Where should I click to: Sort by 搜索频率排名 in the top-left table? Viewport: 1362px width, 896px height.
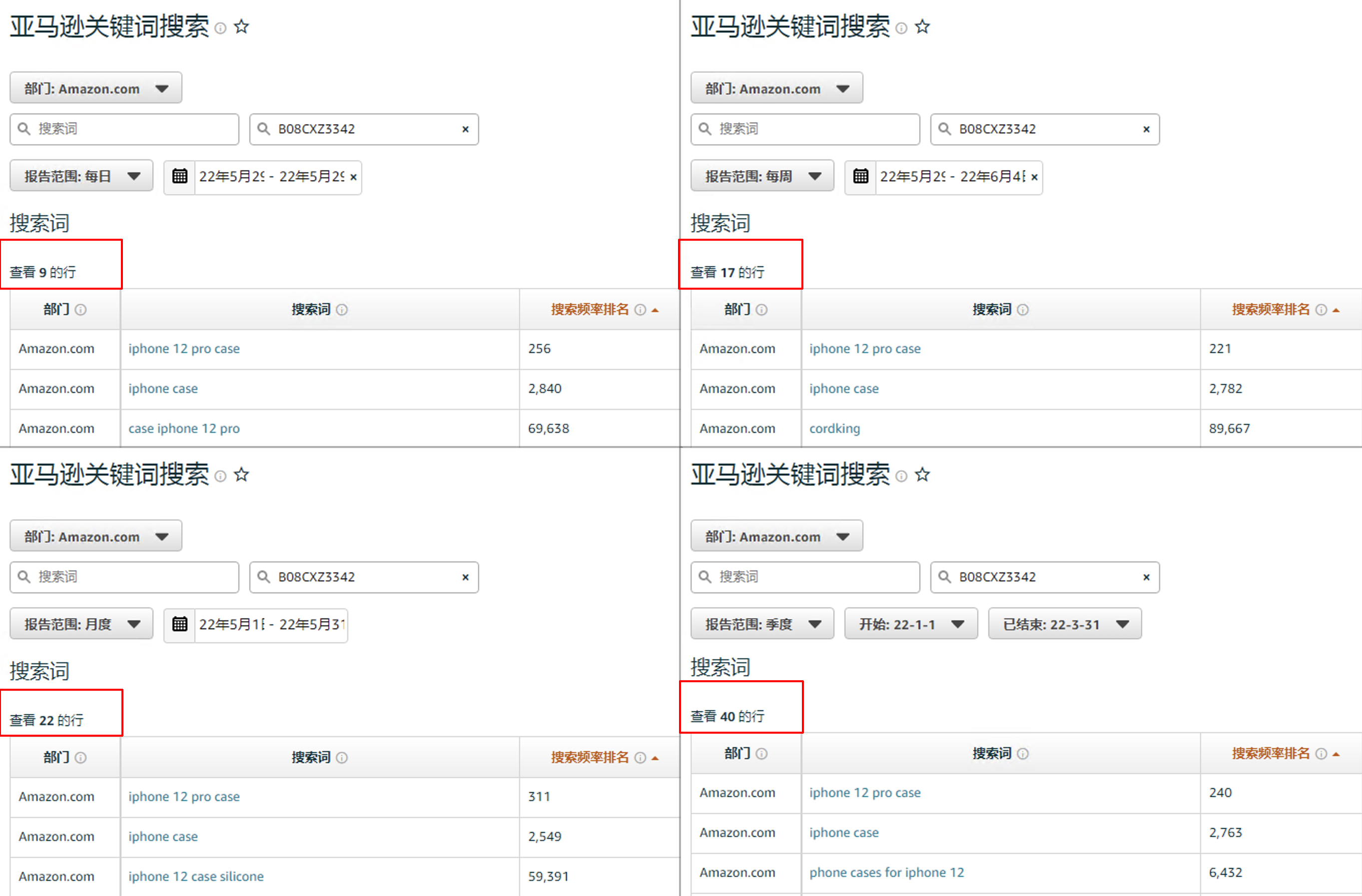(x=590, y=310)
